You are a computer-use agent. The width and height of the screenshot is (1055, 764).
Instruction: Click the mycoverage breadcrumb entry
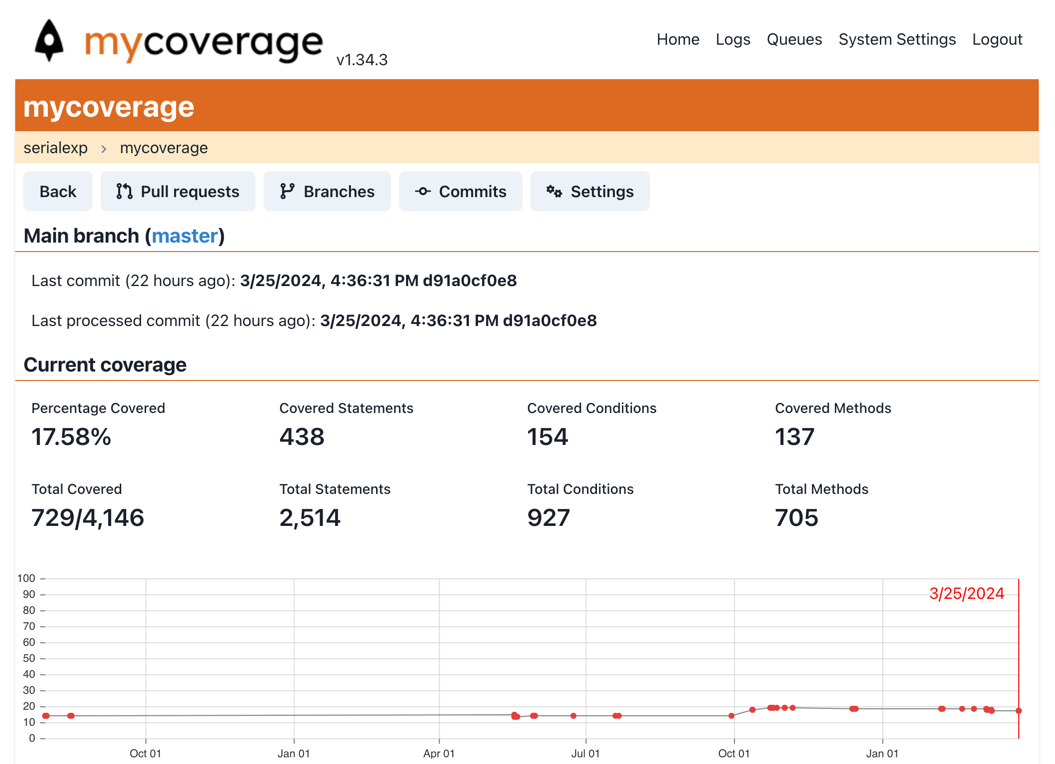(163, 147)
